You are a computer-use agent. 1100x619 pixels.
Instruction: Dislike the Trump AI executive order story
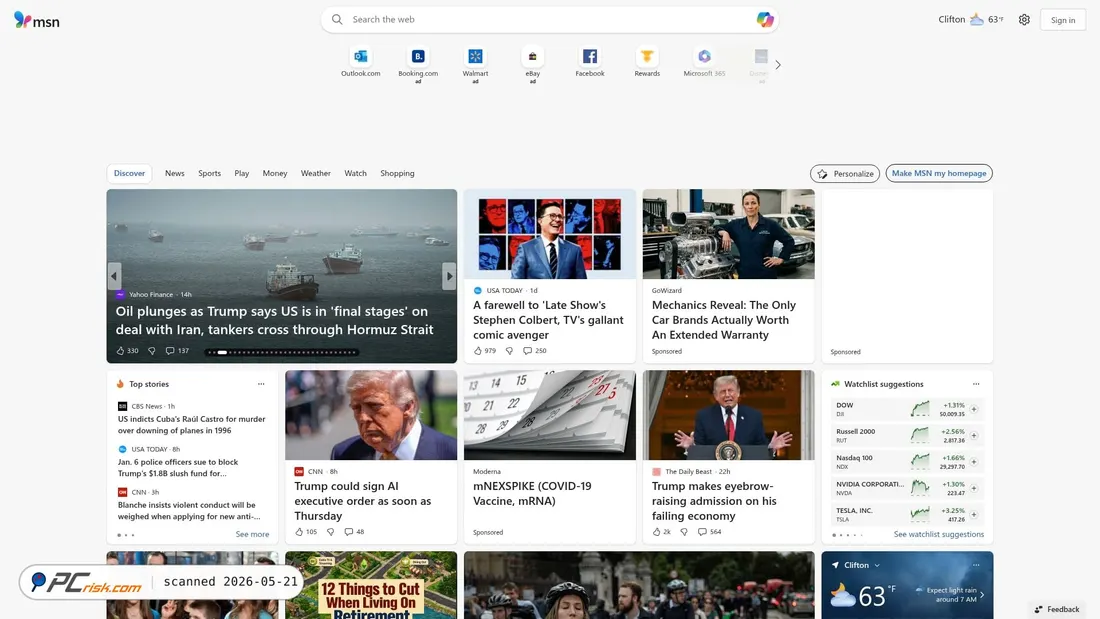330,531
